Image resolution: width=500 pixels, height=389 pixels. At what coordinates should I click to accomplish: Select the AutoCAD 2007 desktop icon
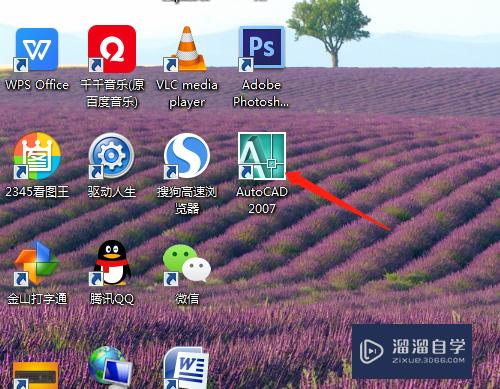(262, 156)
